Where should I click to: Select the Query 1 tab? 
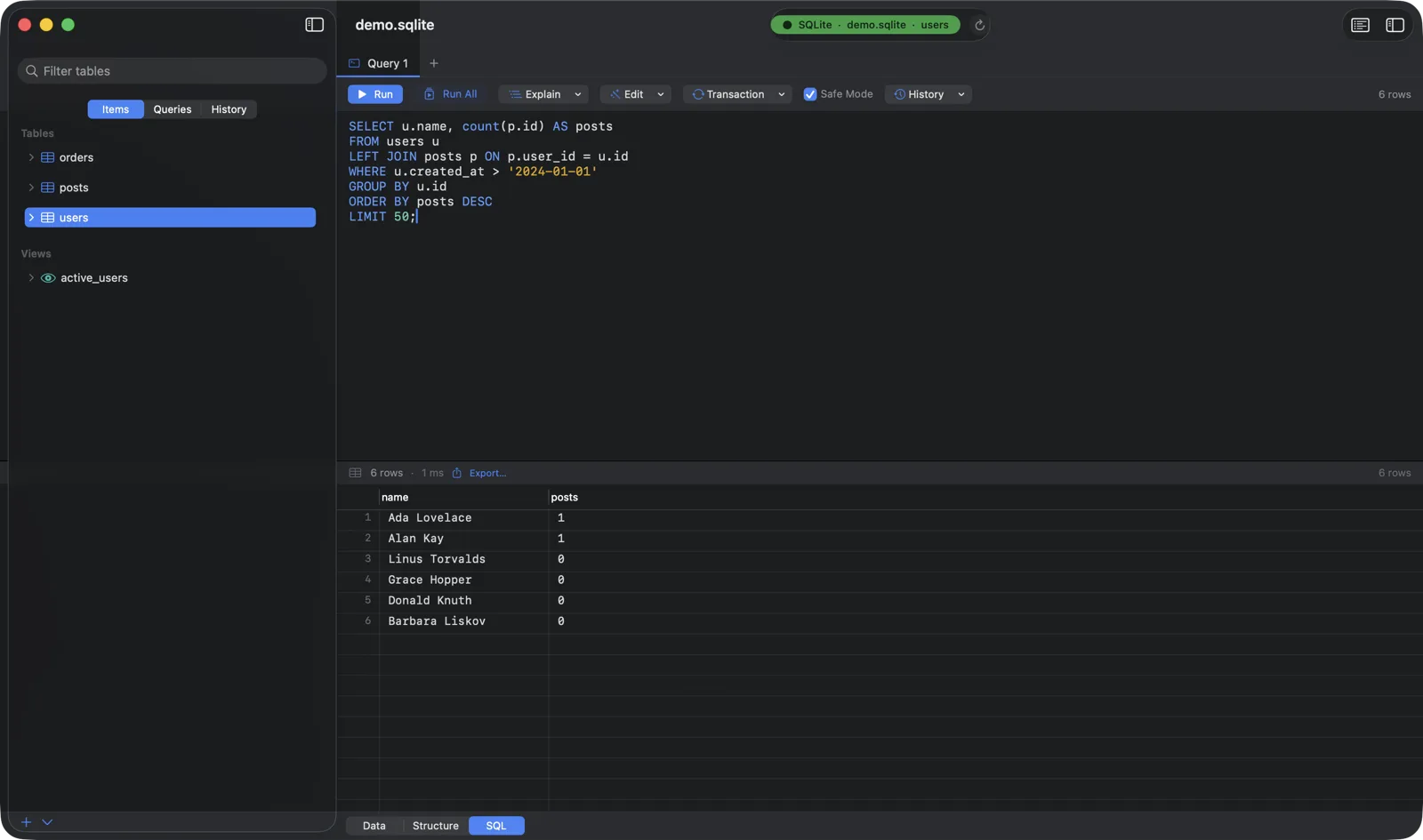pos(379,63)
